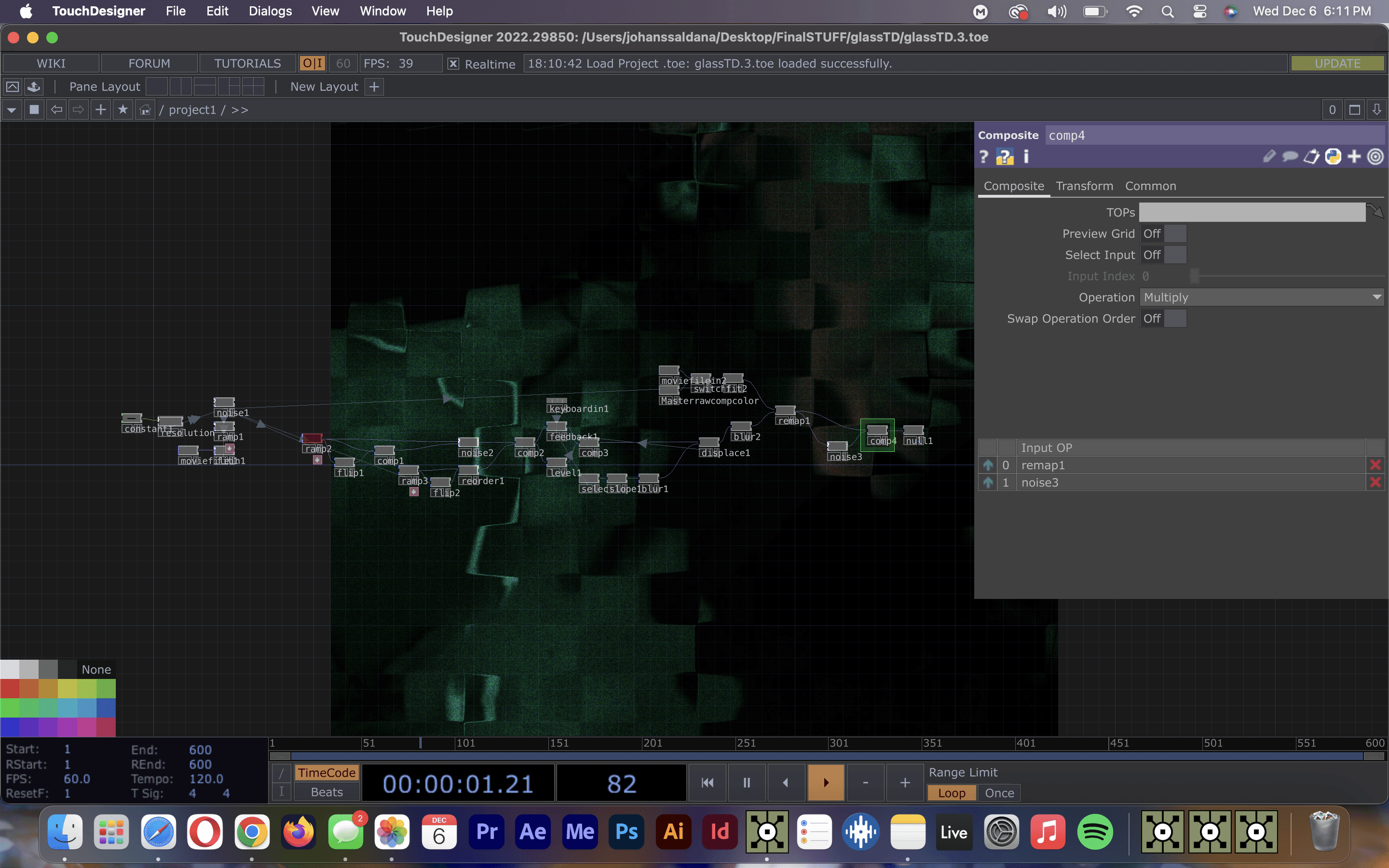Click the UPDATE button
This screenshot has width=1389, height=868.
click(1337, 64)
